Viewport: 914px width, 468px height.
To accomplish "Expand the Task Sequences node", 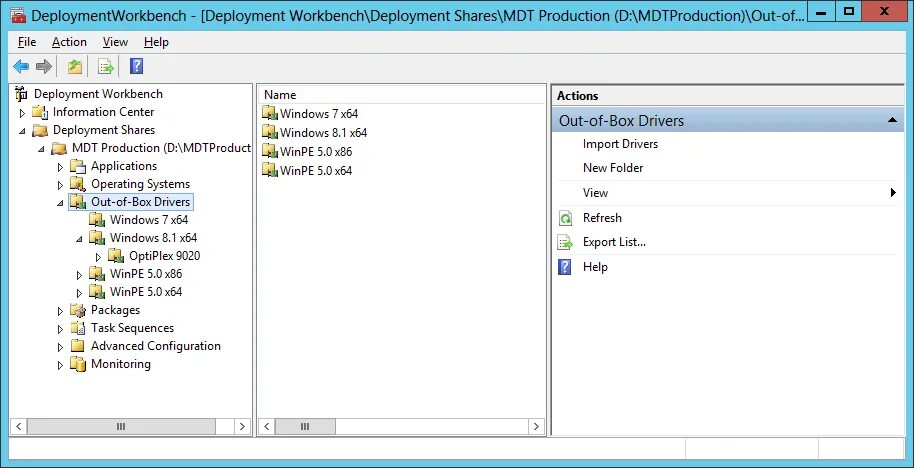I will click(x=60, y=329).
